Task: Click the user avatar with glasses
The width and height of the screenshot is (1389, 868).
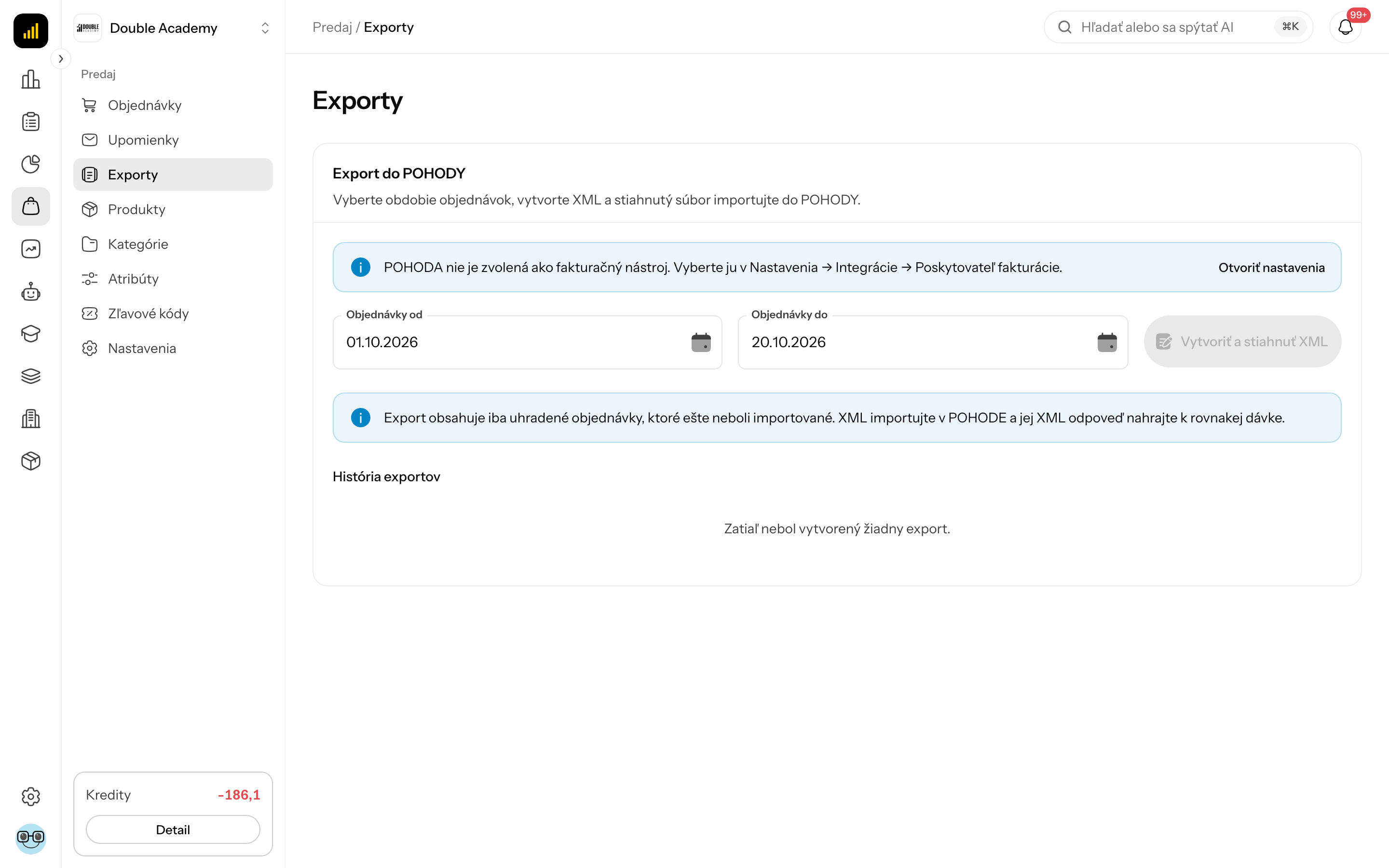Action: (x=30, y=839)
